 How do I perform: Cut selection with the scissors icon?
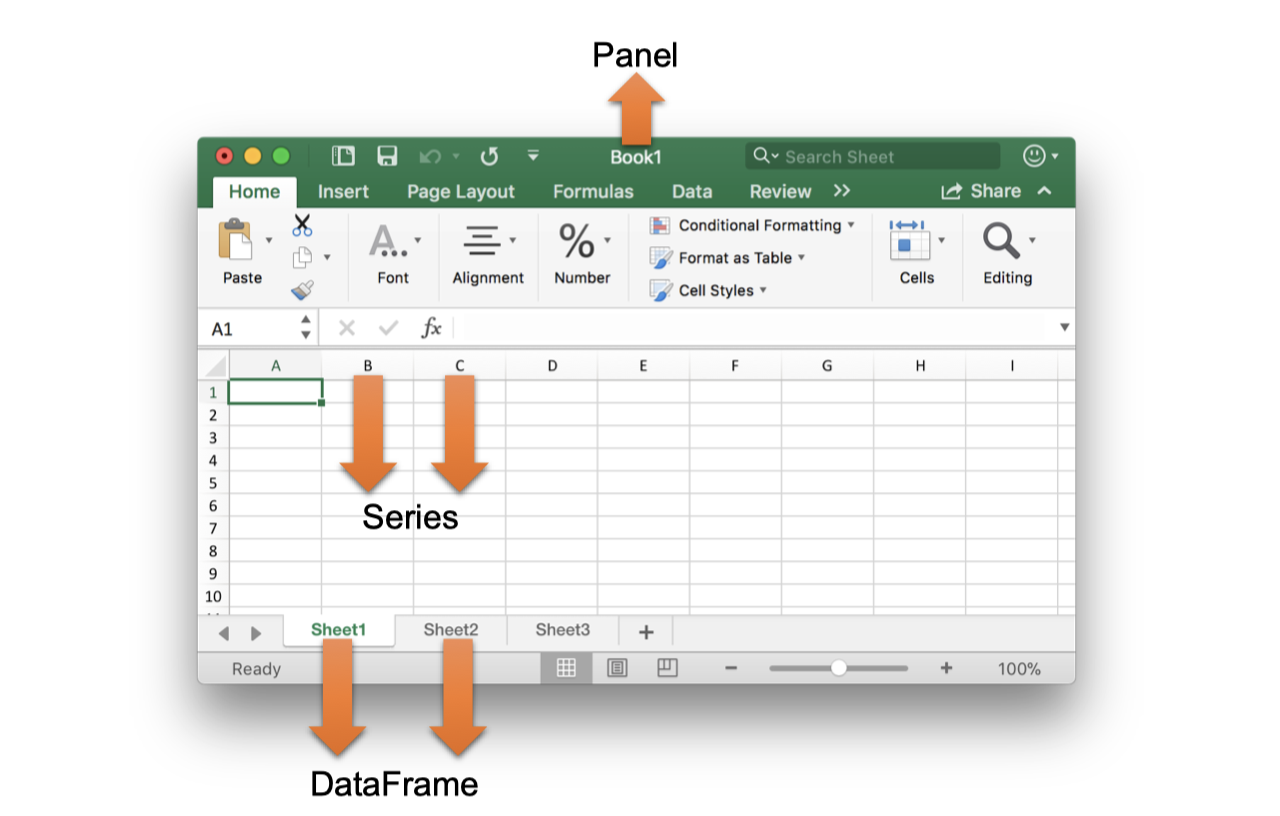[x=302, y=225]
